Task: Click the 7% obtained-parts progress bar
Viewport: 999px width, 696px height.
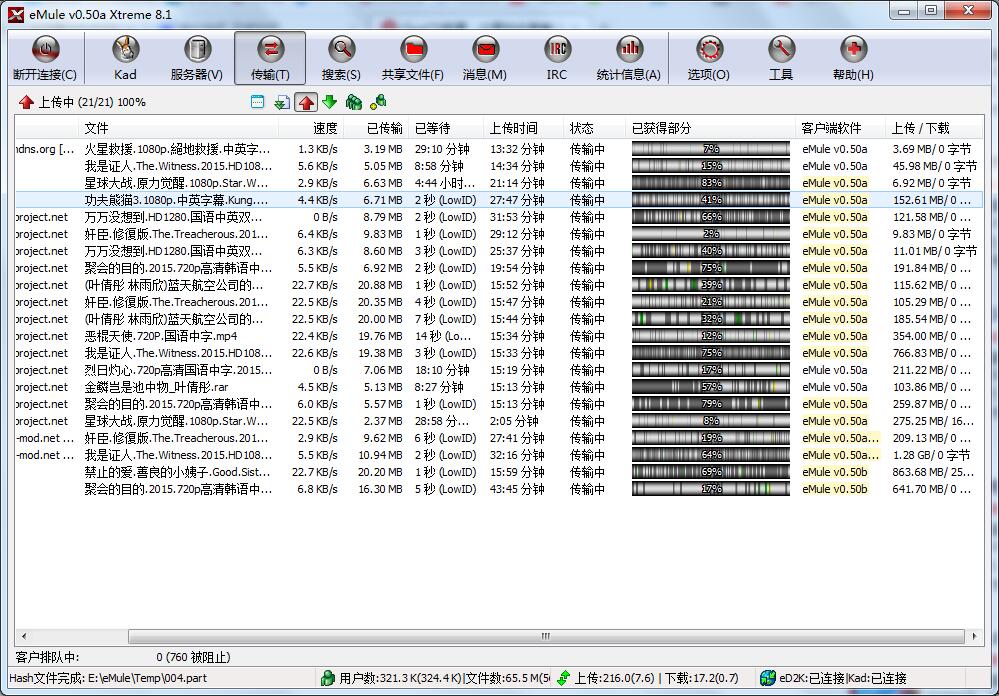Action: 710,149
